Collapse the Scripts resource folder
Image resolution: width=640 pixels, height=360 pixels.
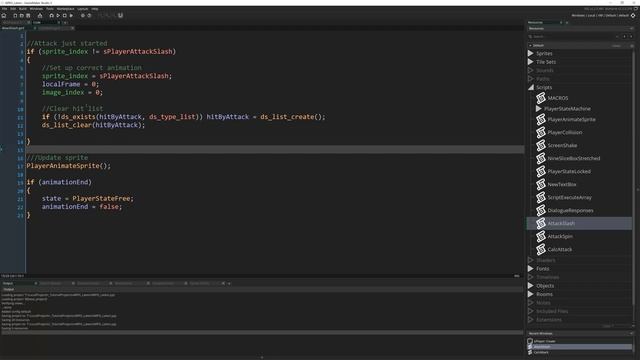pos(531,87)
